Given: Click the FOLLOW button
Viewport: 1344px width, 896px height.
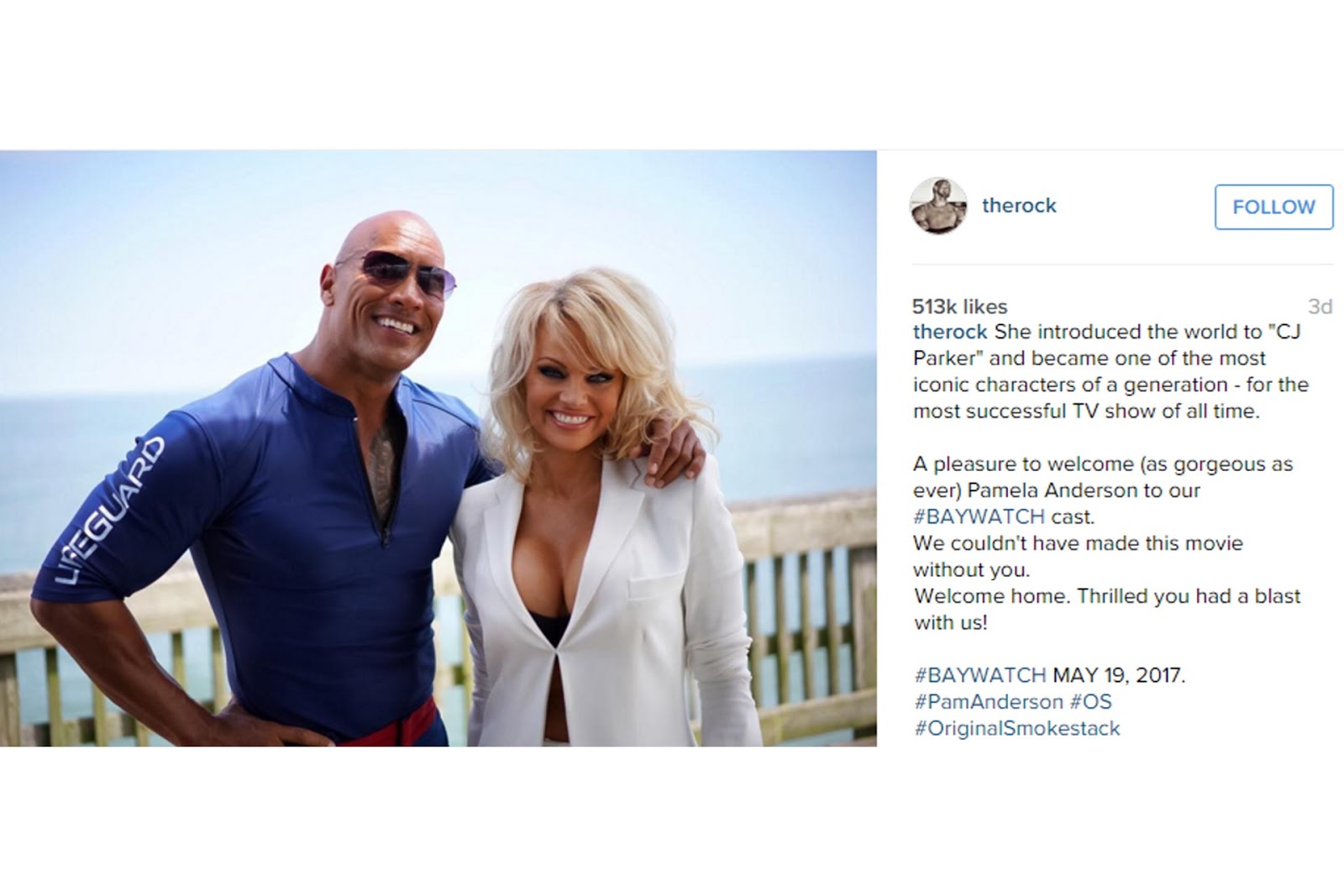Looking at the screenshot, I should point(1273,207).
